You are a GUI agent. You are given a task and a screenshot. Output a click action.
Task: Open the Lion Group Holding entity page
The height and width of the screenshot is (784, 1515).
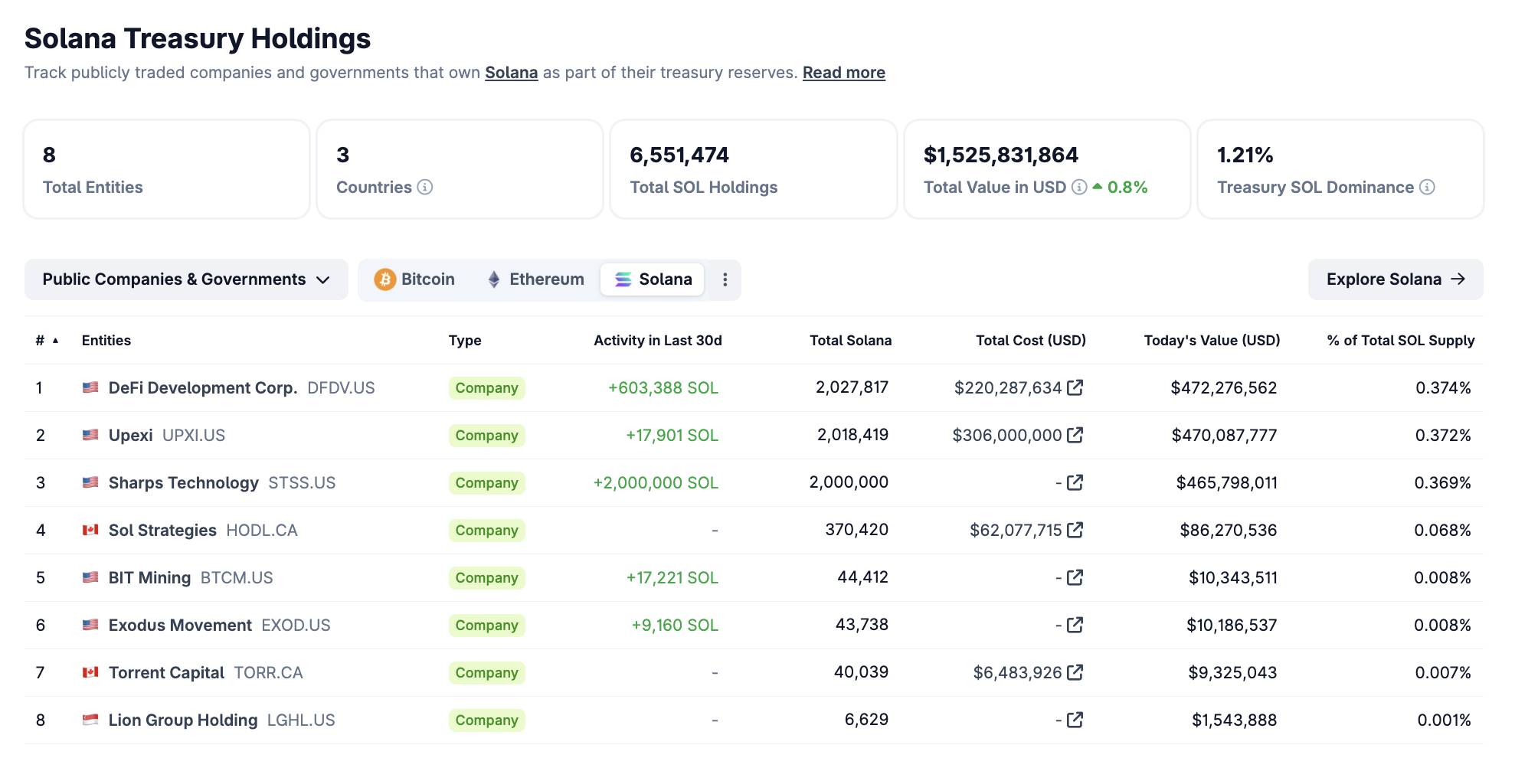pyautogui.click(x=183, y=720)
